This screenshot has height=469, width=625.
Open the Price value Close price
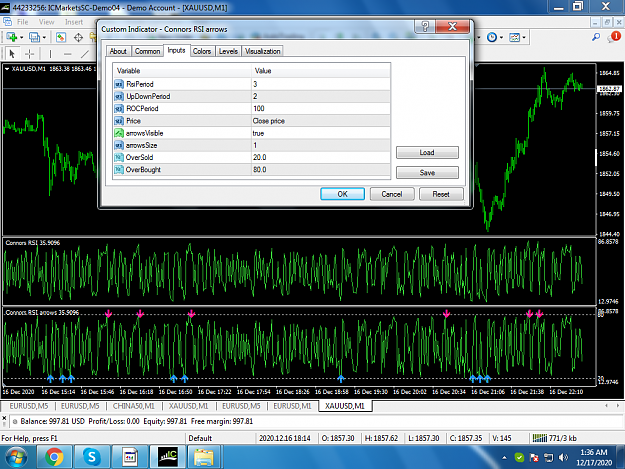click(320, 121)
